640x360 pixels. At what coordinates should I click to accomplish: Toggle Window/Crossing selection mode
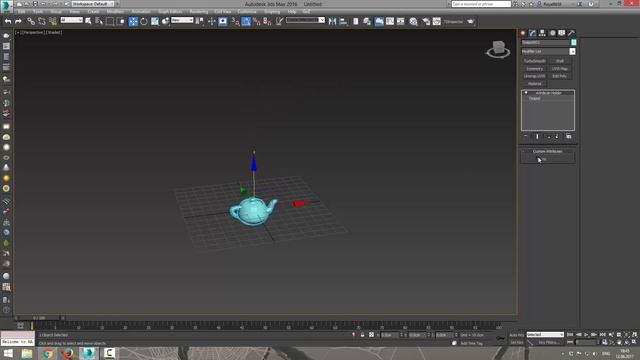[x=120, y=21]
